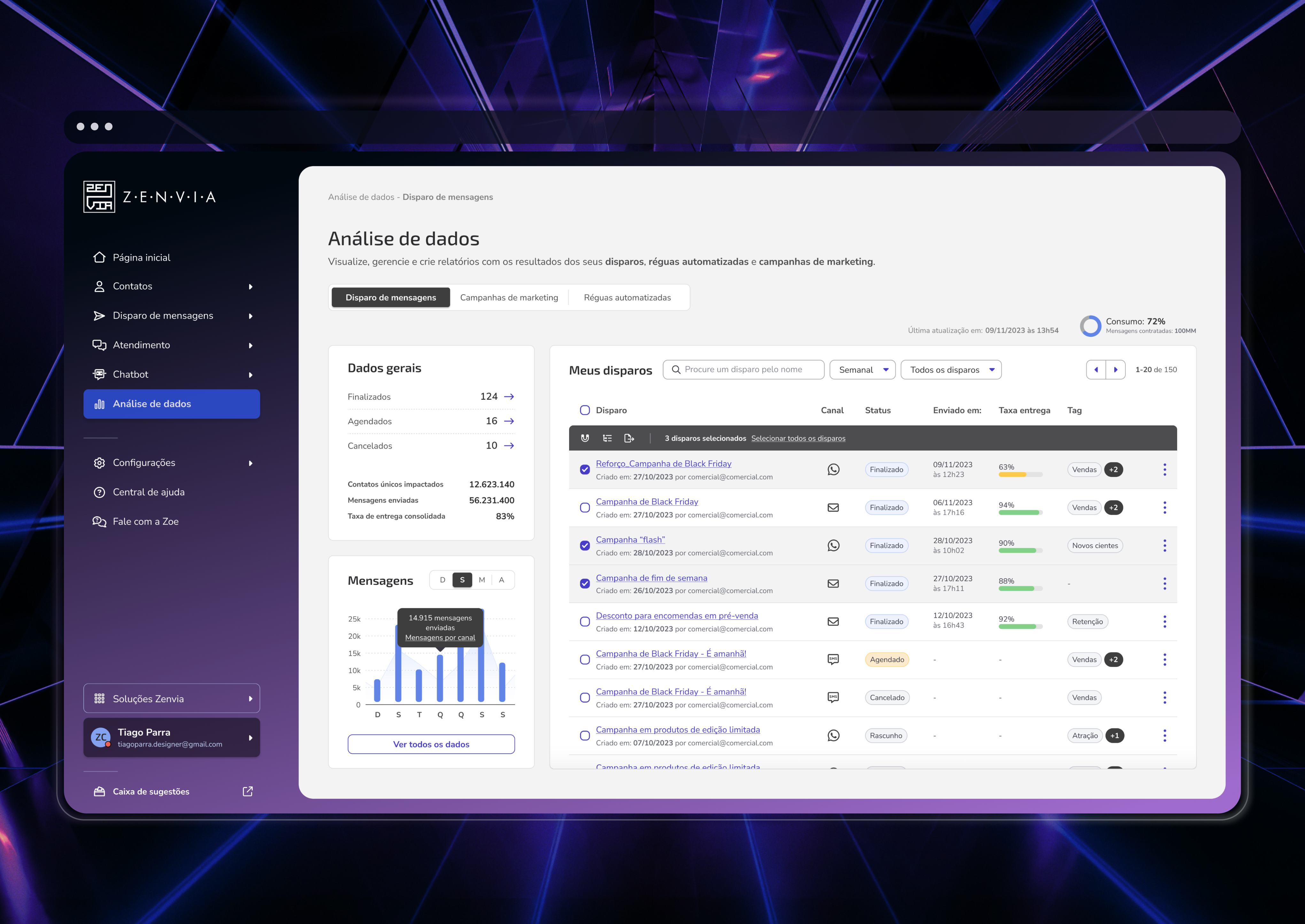Open Caixa de sugestões external link icon
This screenshot has height=924, width=1305.
pyautogui.click(x=247, y=791)
